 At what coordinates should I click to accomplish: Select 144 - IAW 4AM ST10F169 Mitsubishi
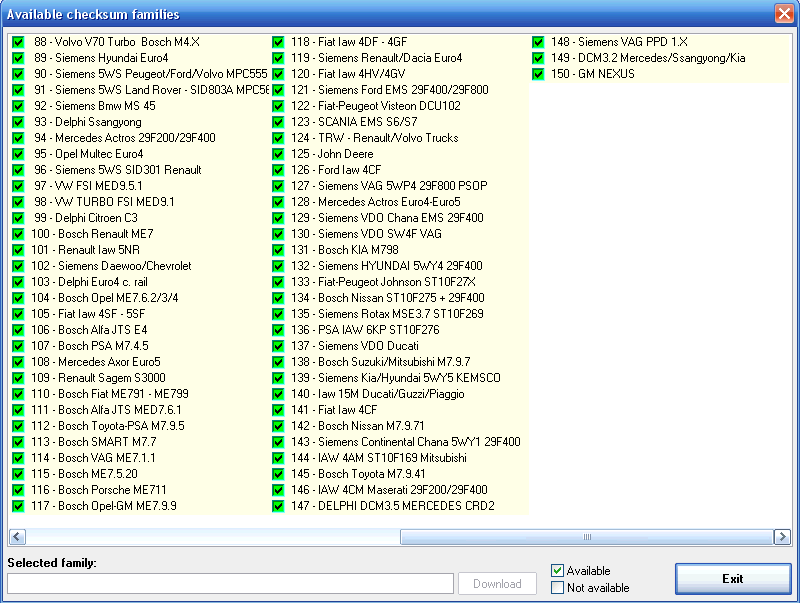(x=379, y=458)
